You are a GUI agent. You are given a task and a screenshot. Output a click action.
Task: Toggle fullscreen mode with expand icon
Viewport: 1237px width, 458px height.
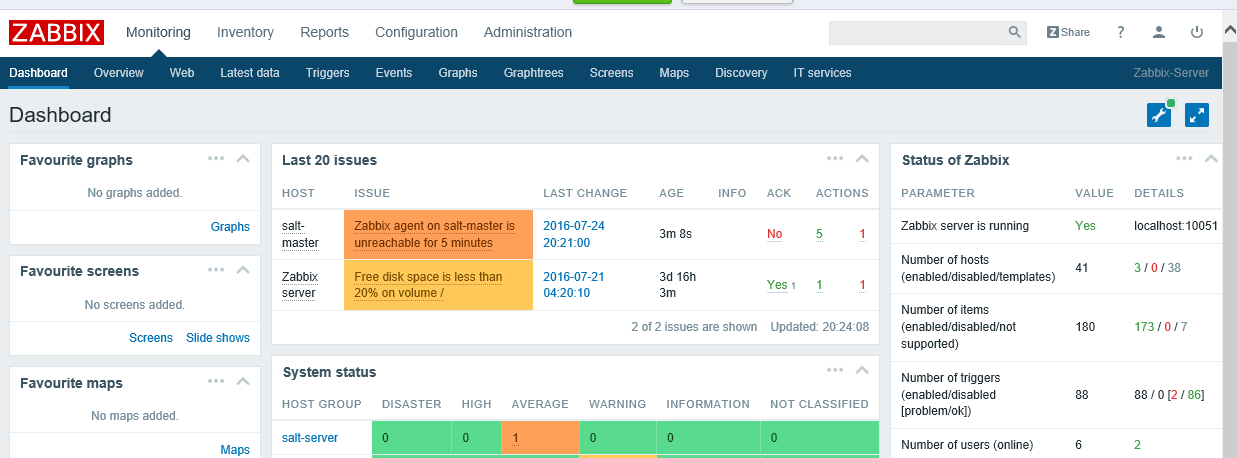pyautogui.click(x=1197, y=115)
